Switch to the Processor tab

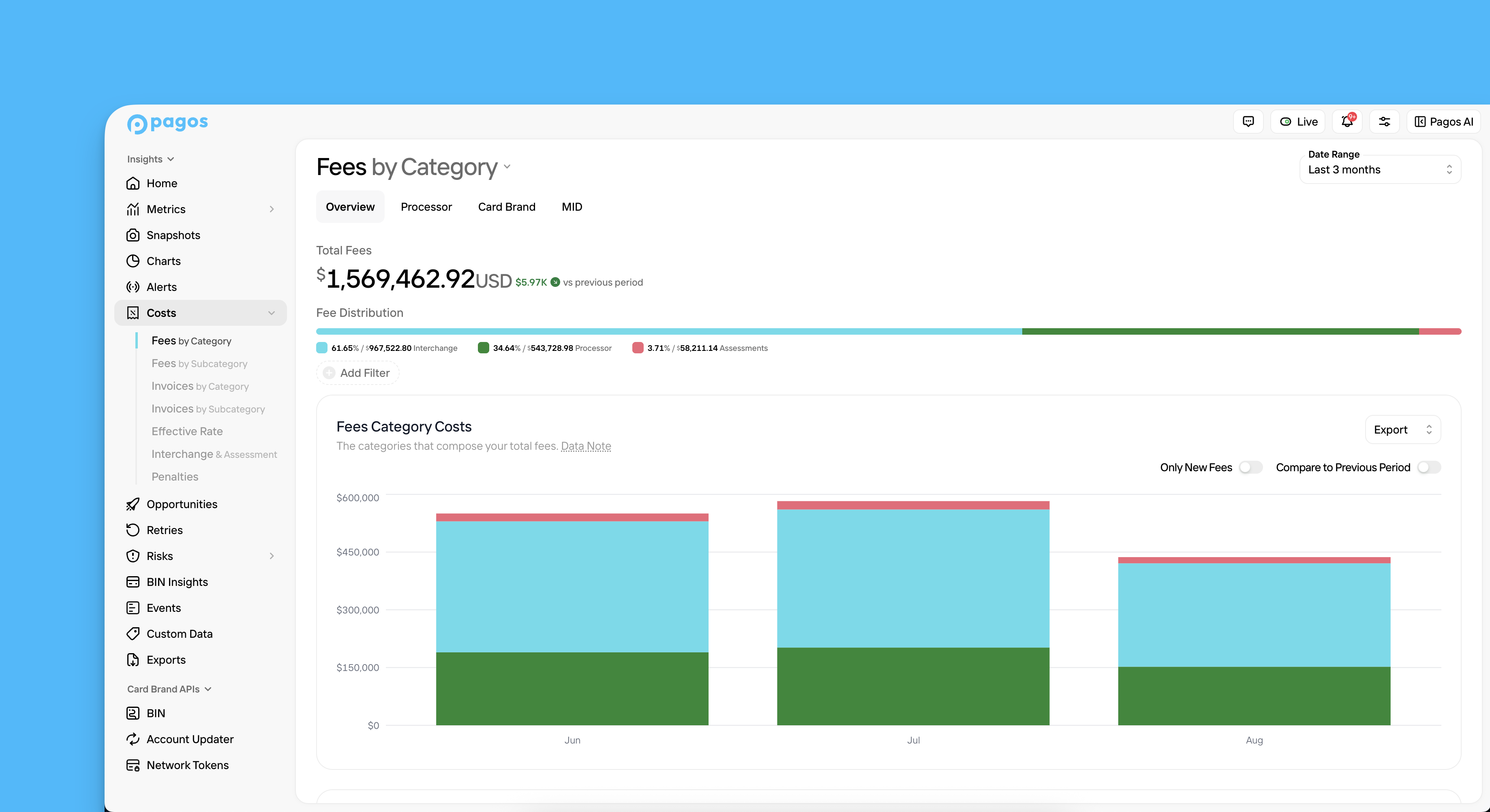pos(426,207)
